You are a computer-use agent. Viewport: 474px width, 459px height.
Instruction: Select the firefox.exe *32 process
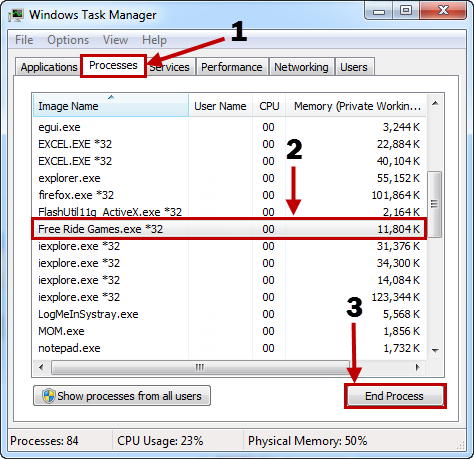pos(229,195)
